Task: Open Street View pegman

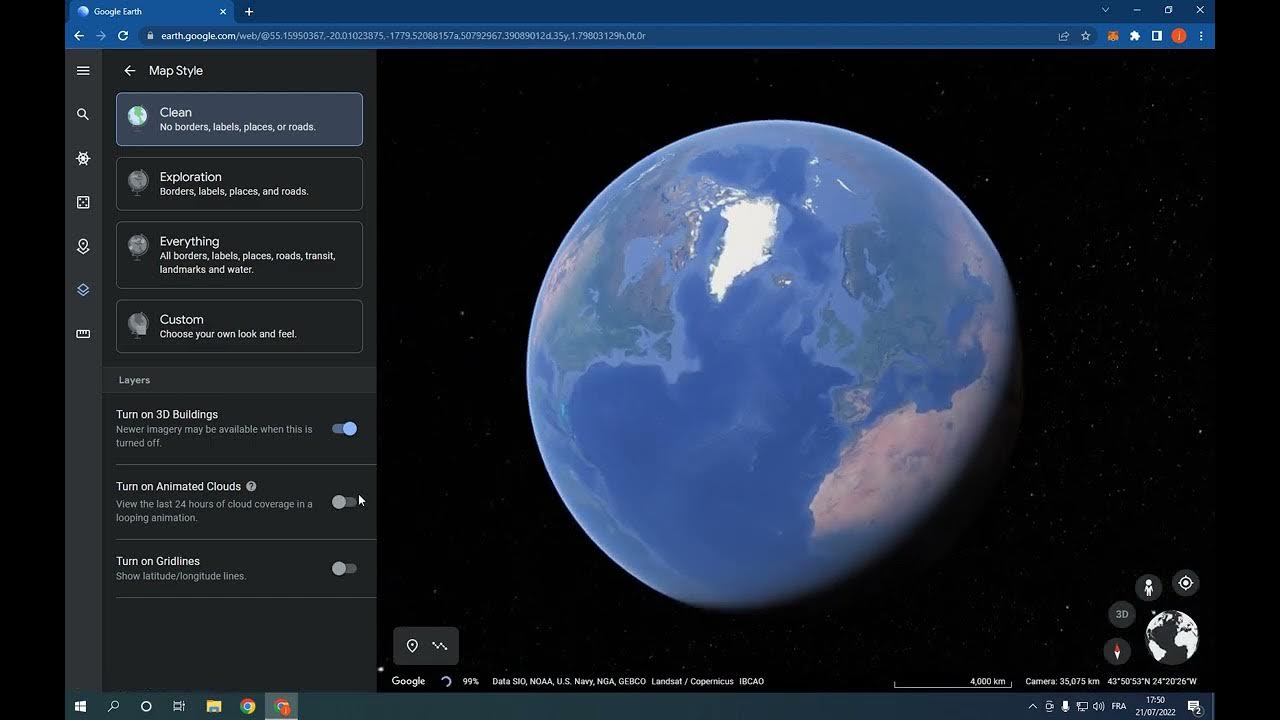Action: pos(1148,588)
